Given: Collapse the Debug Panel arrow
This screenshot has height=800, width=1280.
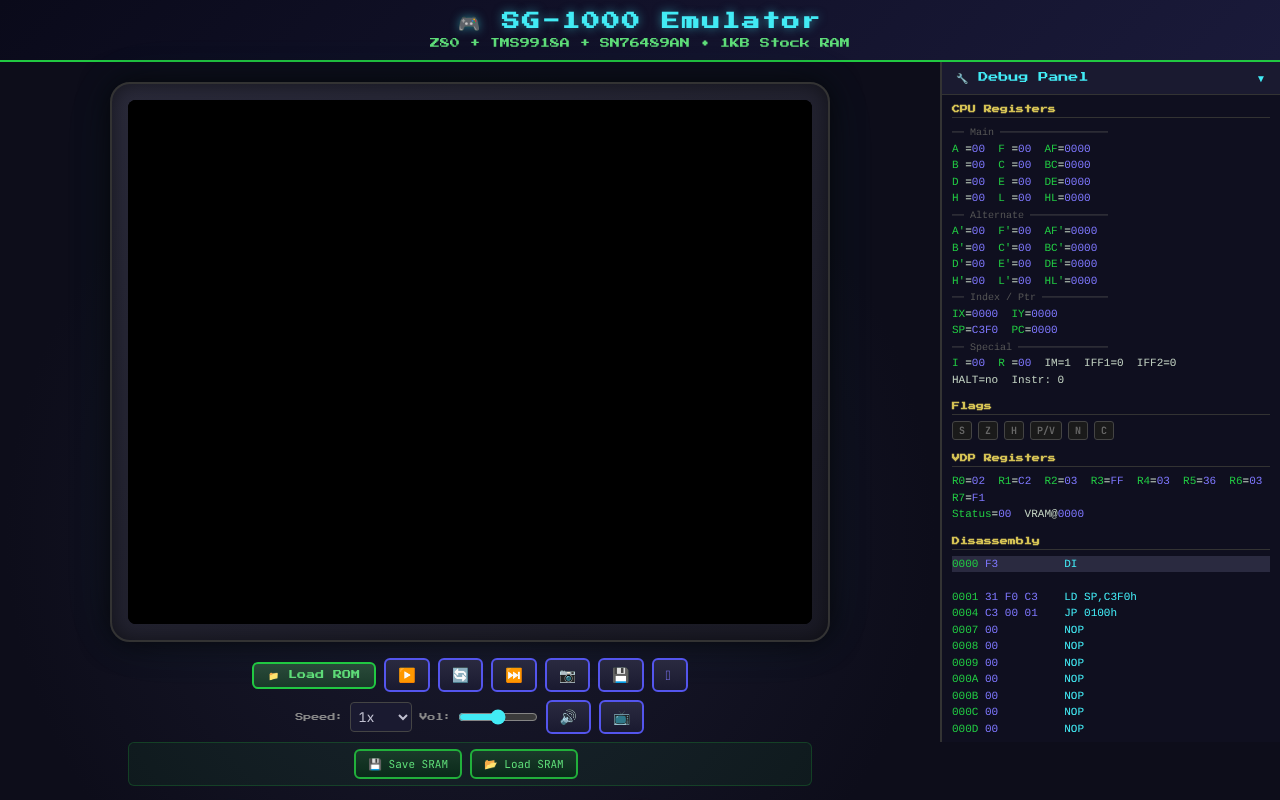Looking at the screenshot, I should point(1260,78).
